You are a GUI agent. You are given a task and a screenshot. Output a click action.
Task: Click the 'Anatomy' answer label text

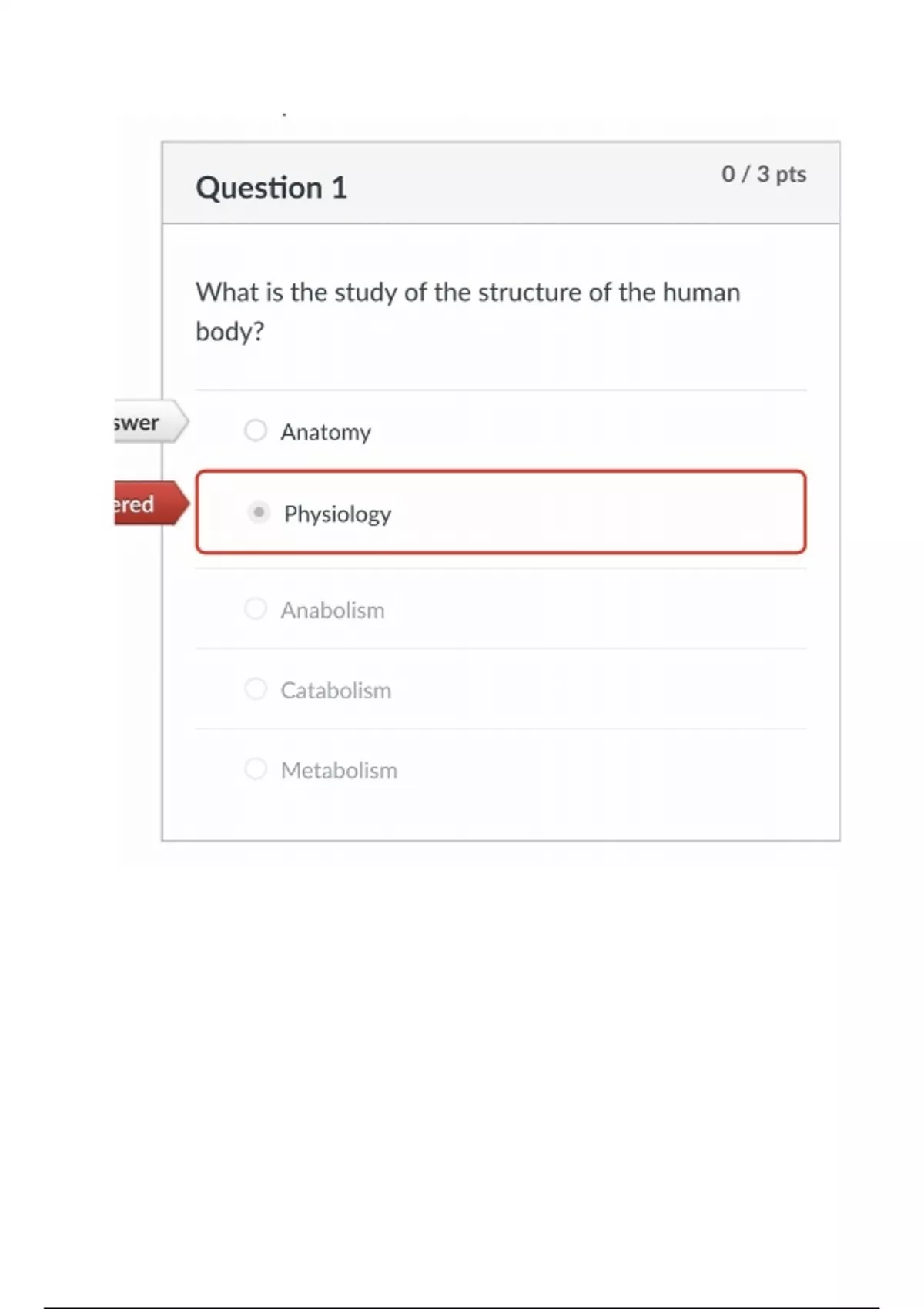tap(326, 432)
